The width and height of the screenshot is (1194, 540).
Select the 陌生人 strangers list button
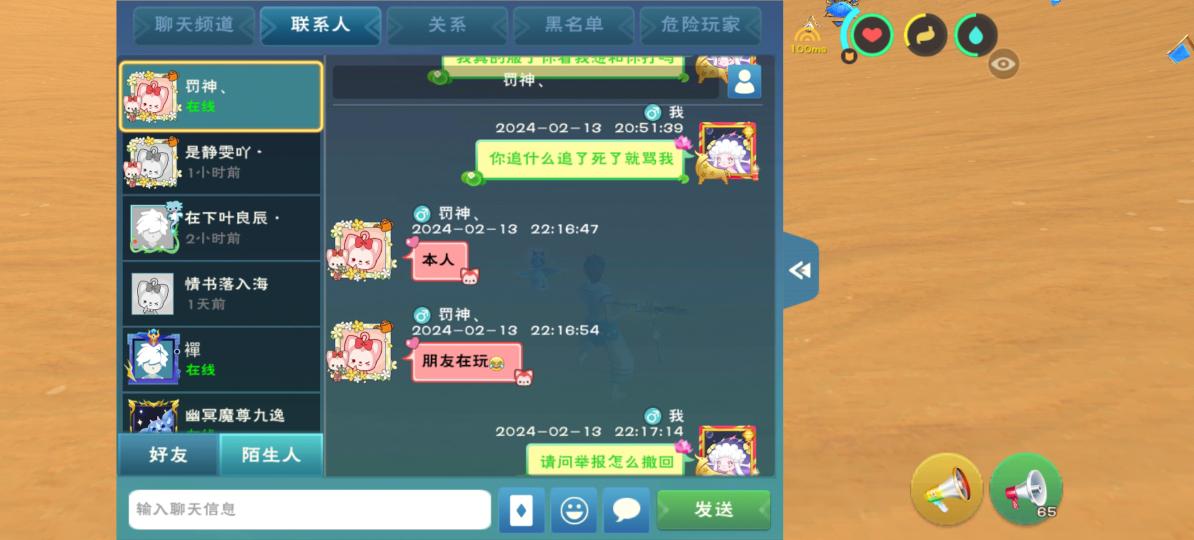pos(271,455)
